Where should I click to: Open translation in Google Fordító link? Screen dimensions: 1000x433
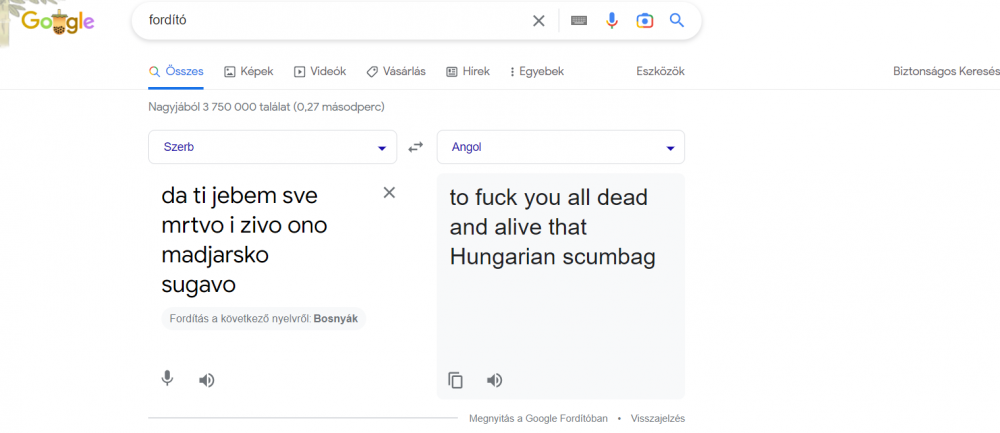538,418
